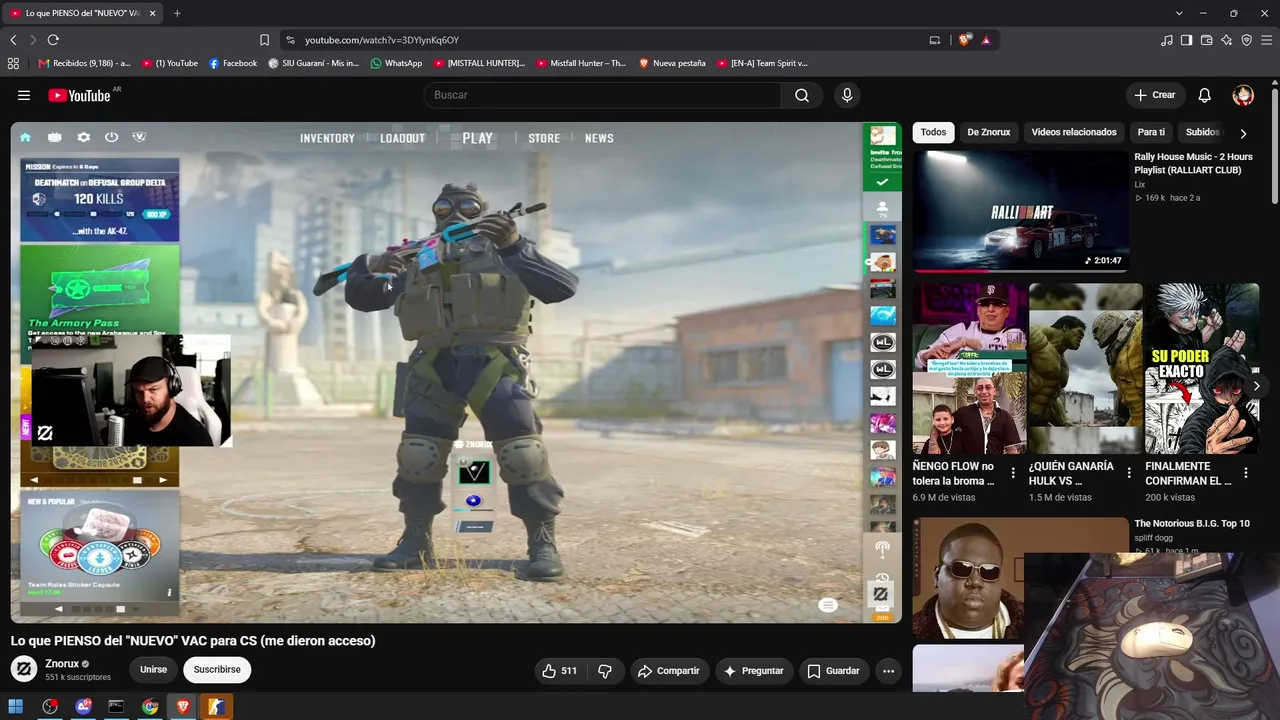Viewport: 1280px width, 720px height.
Task: Start voice search with the microphone
Action: [847, 95]
